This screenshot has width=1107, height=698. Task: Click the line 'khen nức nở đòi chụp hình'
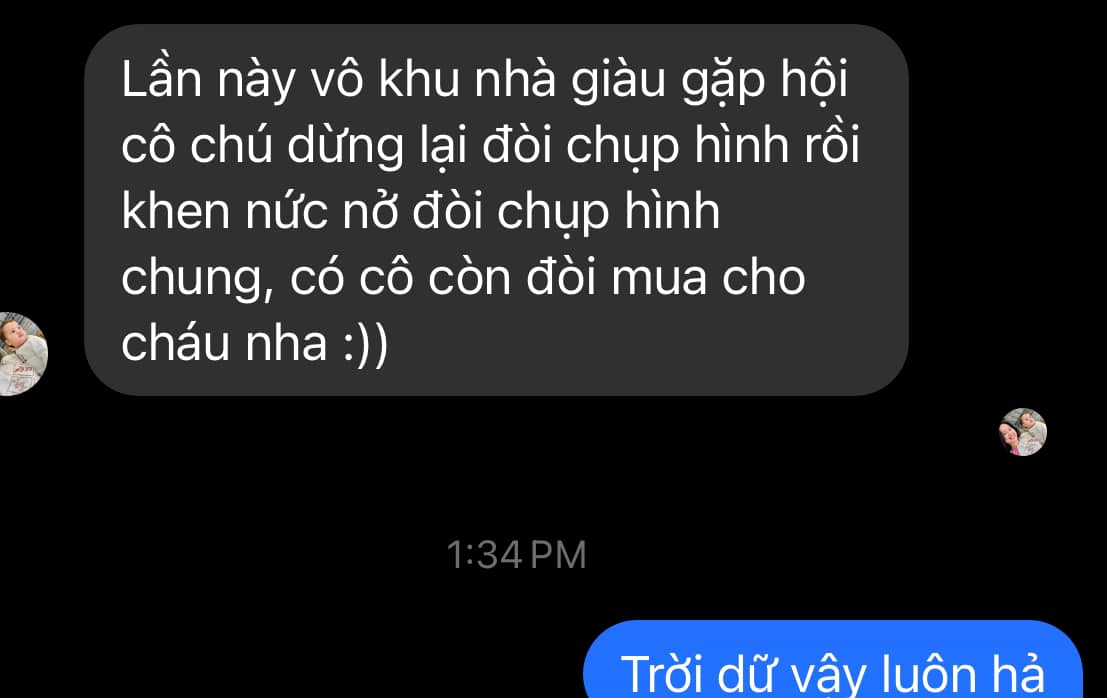tap(421, 212)
